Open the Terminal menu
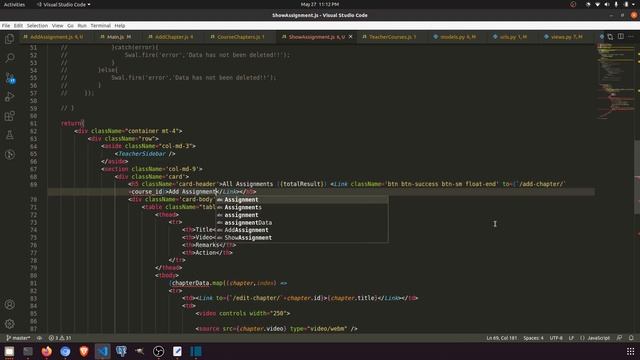This screenshot has width=640, height=360. coord(100,25)
